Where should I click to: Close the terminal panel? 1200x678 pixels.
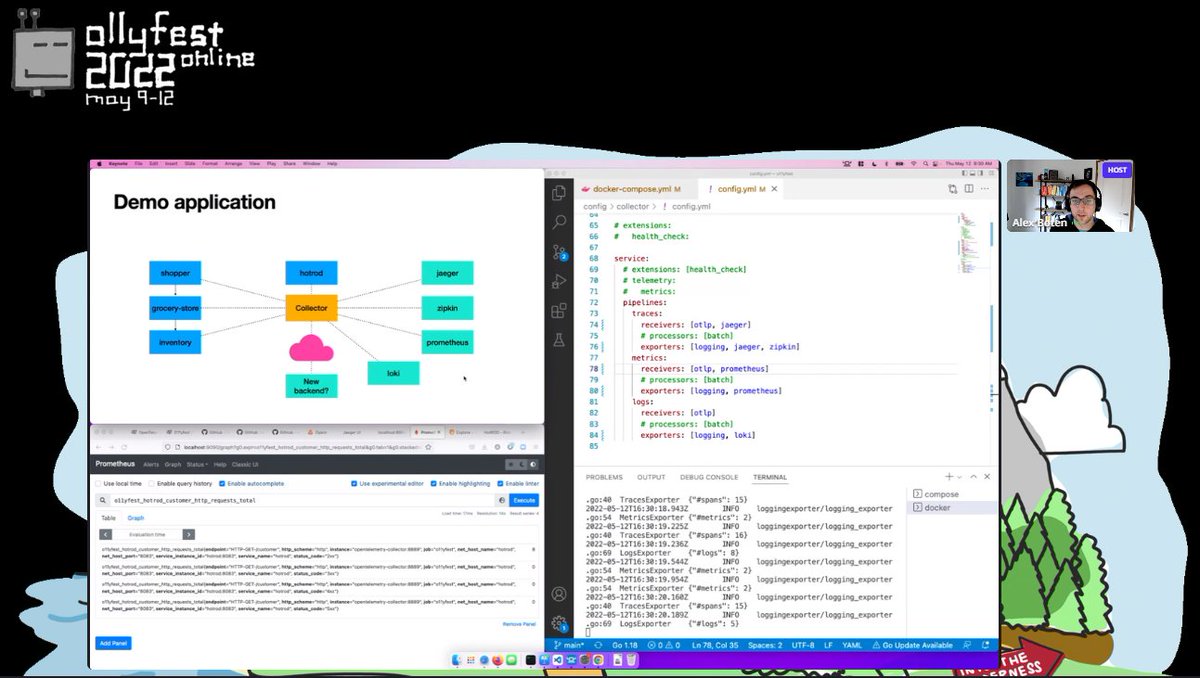click(x=988, y=477)
